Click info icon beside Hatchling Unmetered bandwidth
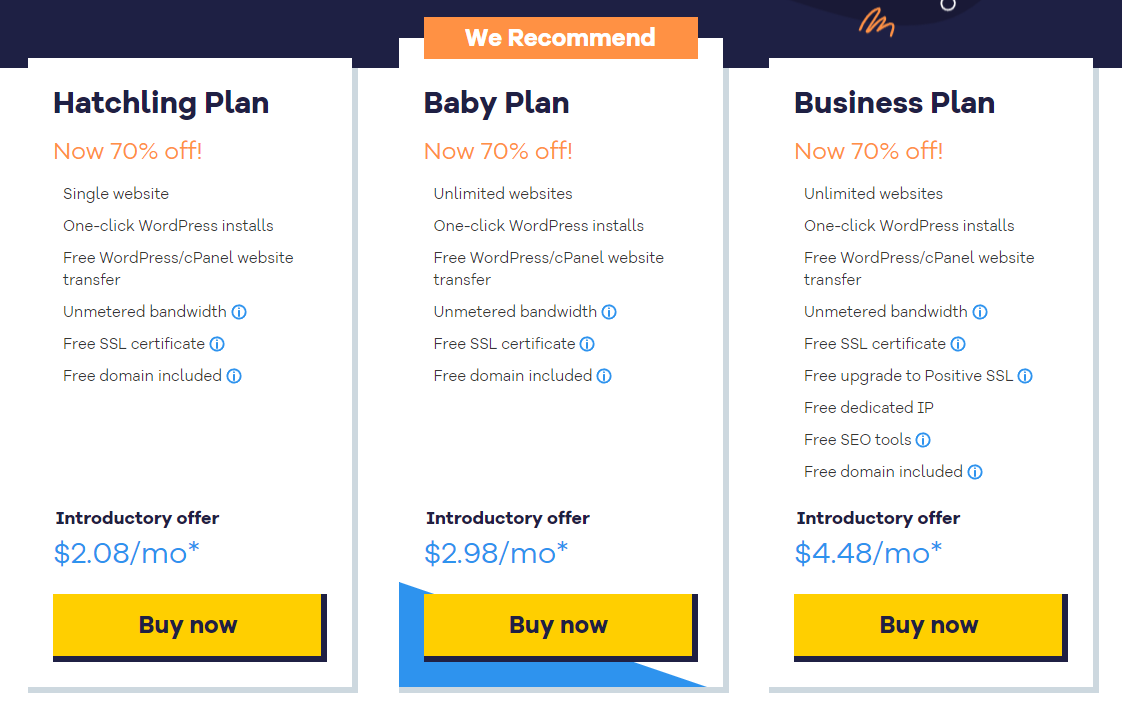The width and height of the screenshot is (1122, 716). pyautogui.click(x=239, y=312)
